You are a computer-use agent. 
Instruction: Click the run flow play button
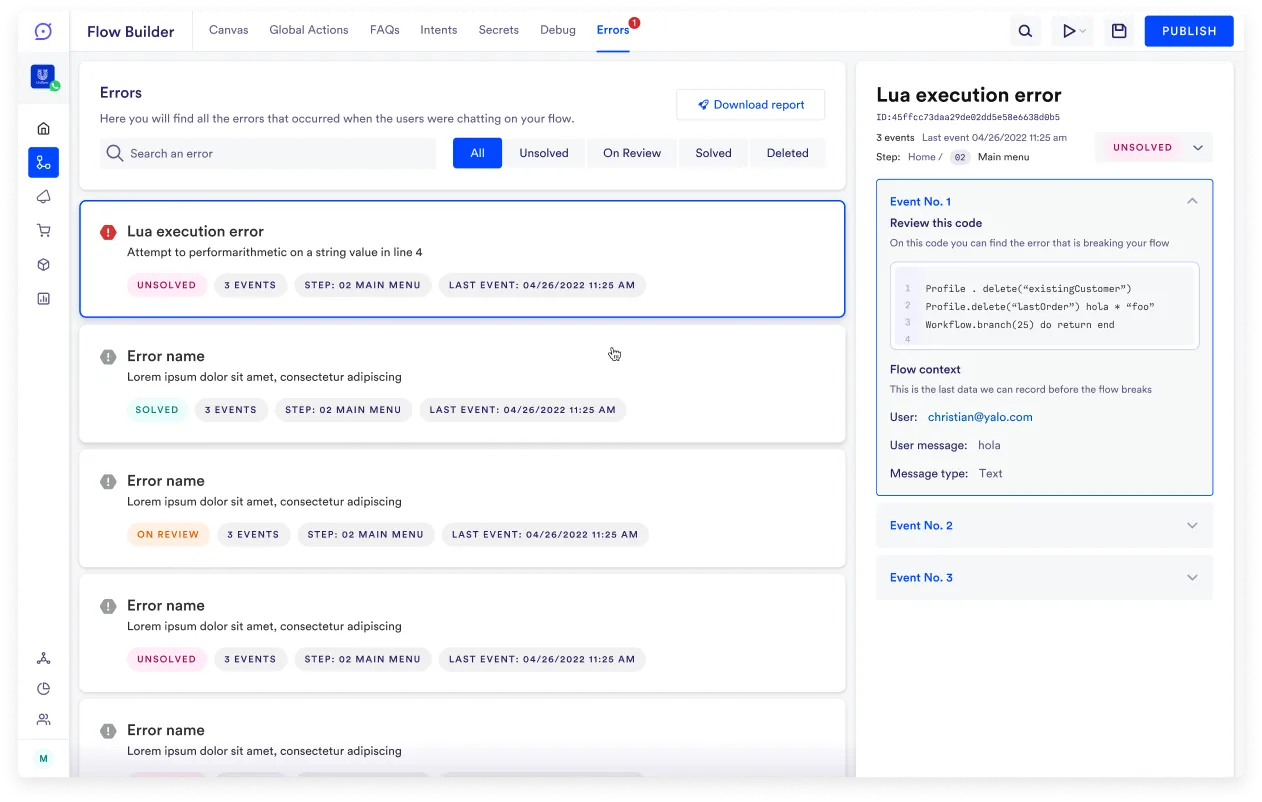tap(1068, 31)
